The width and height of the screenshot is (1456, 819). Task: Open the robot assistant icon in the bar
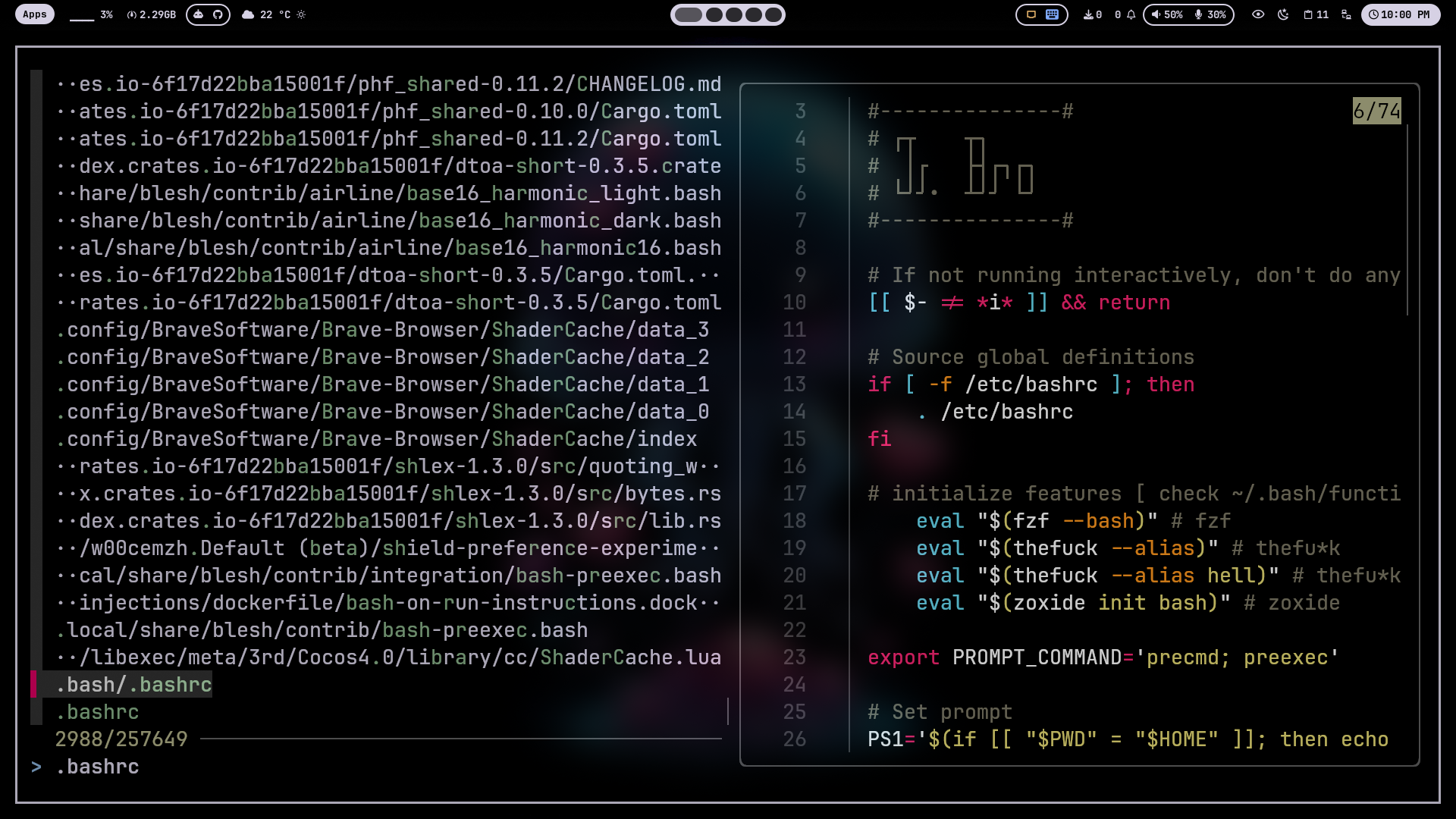[x=199, y=14]
